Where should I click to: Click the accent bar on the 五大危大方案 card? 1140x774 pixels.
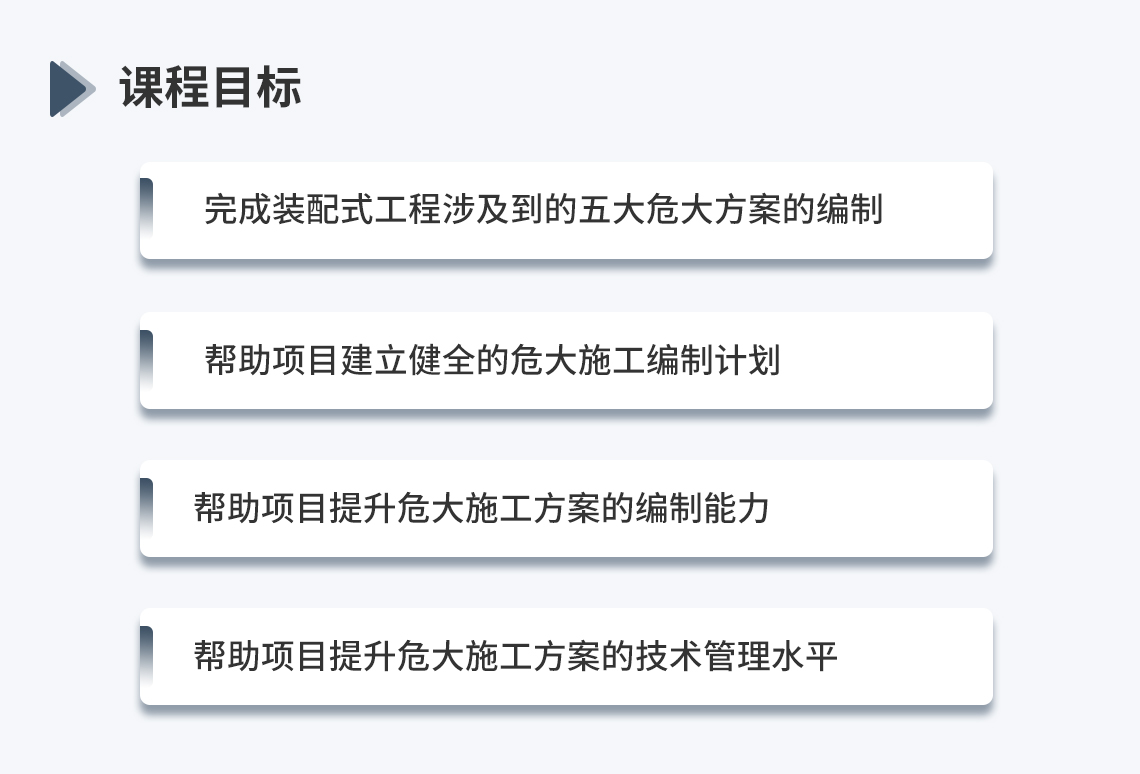pos(147,207)
